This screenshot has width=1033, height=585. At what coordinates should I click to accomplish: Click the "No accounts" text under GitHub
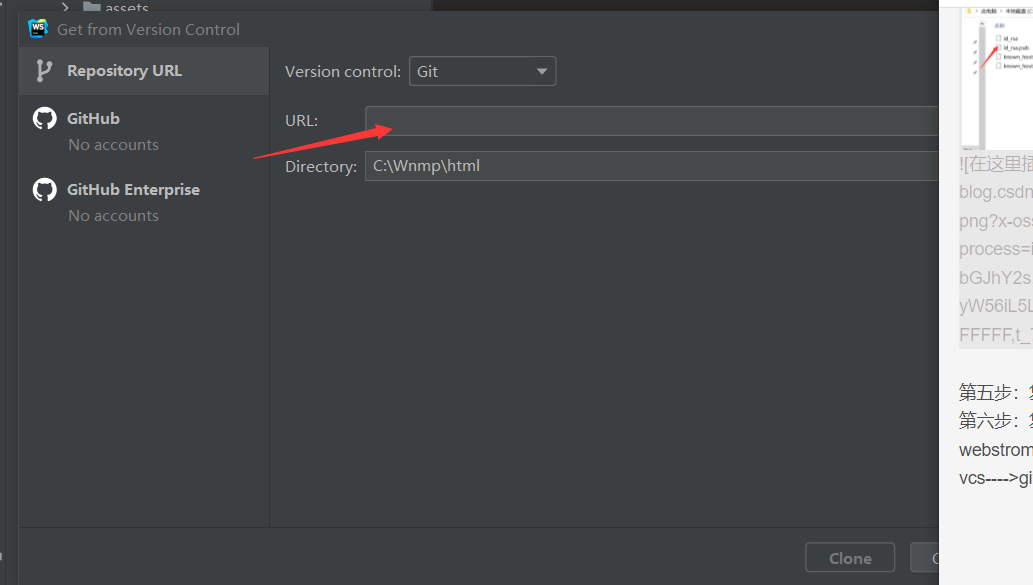[x=113, y=145]
